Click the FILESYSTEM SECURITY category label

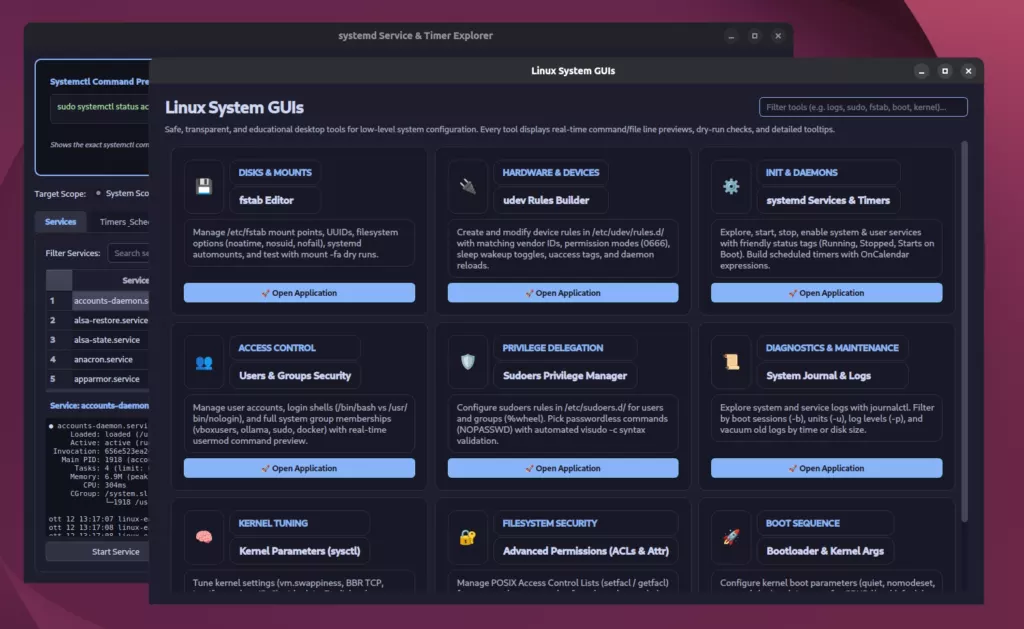[550, 524]
